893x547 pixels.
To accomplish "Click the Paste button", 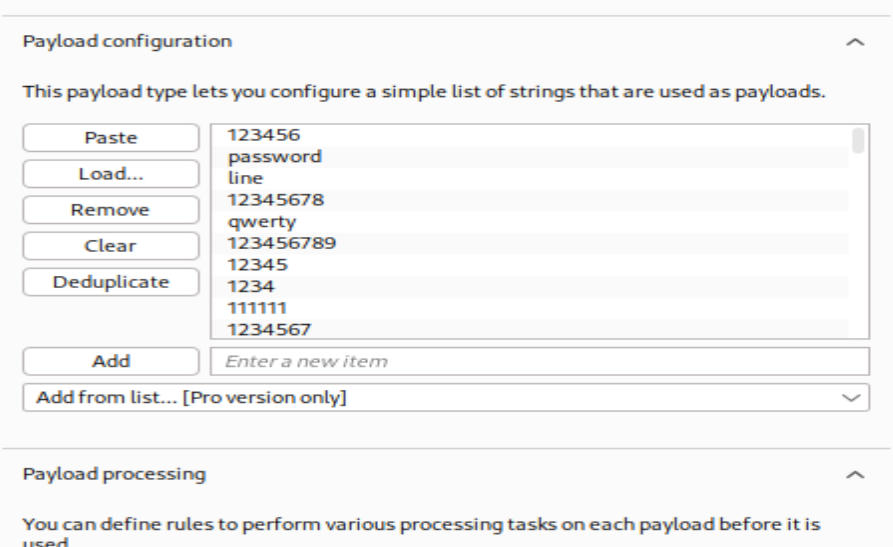I will click(110, 138).
